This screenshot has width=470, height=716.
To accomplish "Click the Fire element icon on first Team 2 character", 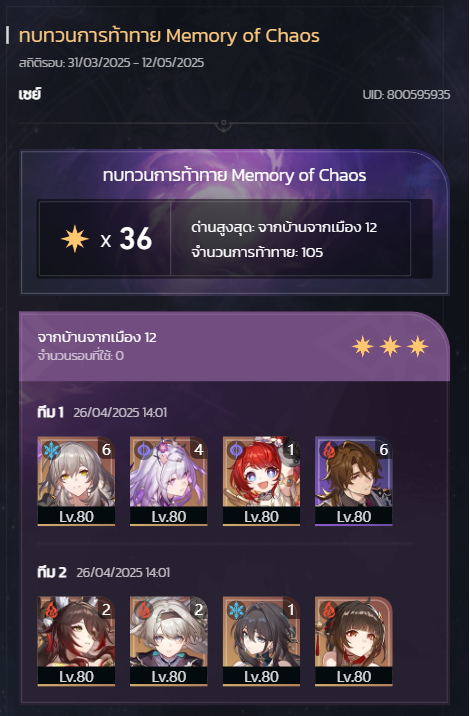I will 51,610.
